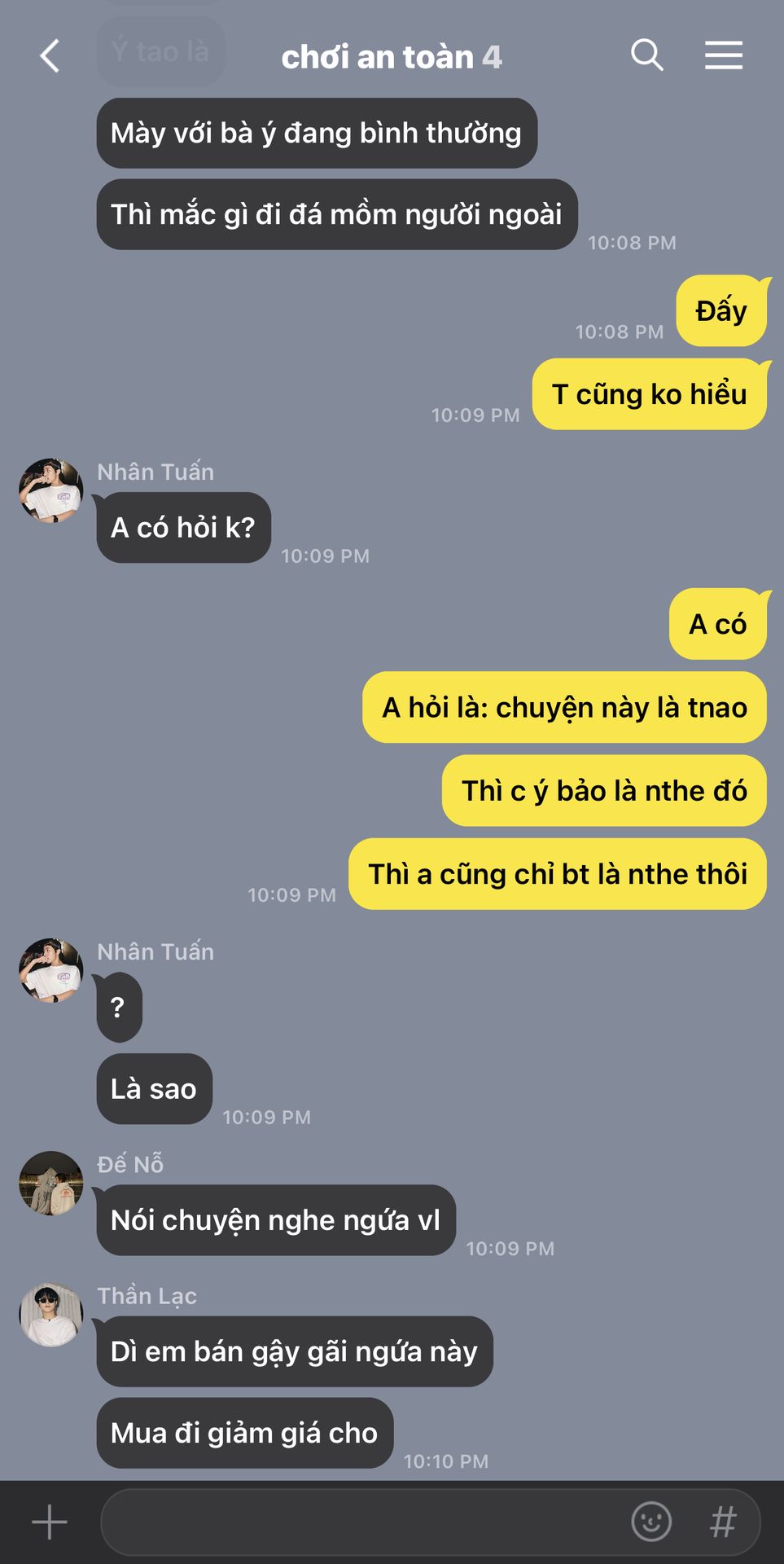Tap the 'Thần Lạc' sender name
The width and height of the screenshot is (784, 1564).
coord(147,1296)
